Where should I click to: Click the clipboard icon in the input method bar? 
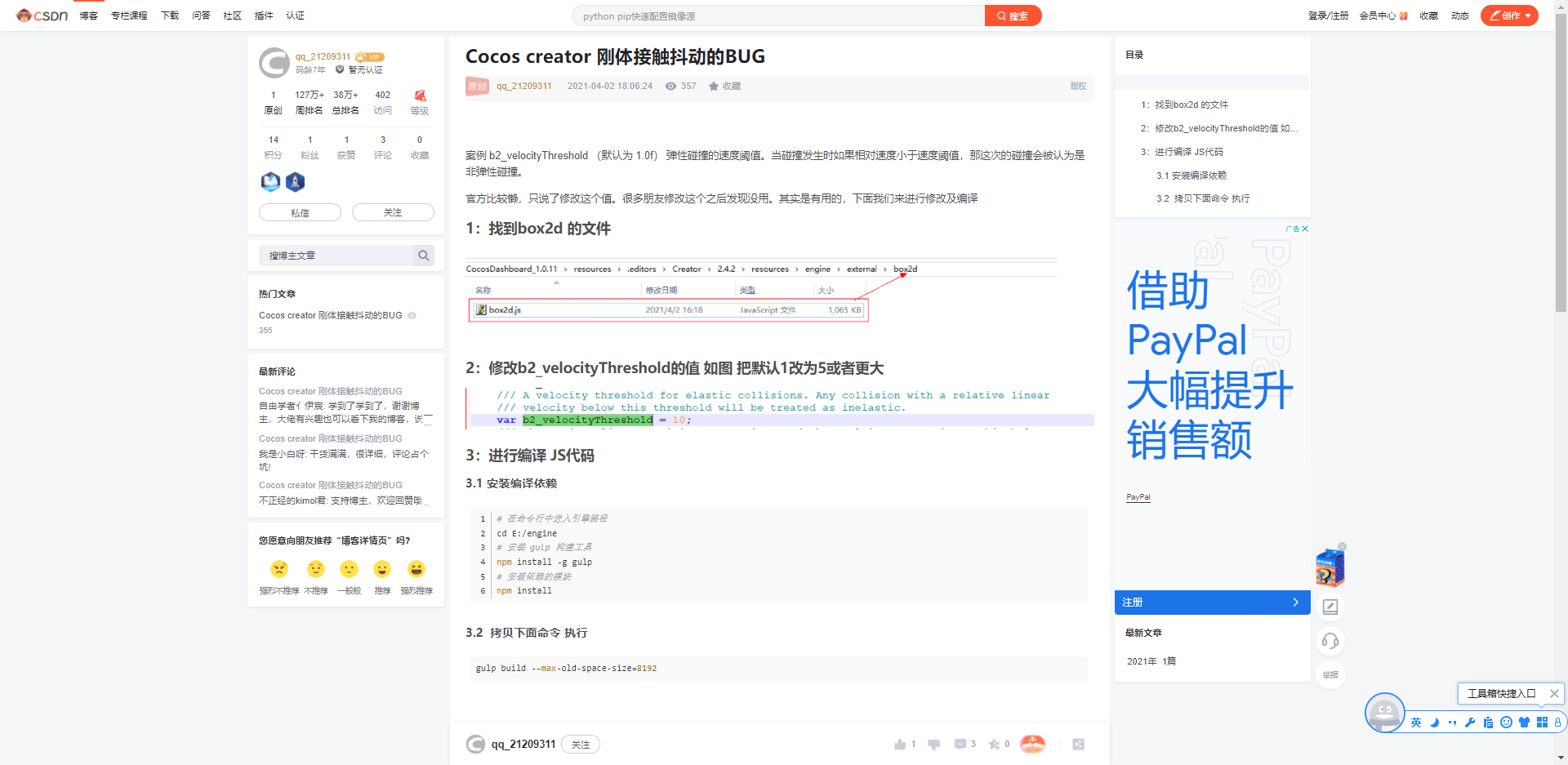click(x=1488, y=723)
